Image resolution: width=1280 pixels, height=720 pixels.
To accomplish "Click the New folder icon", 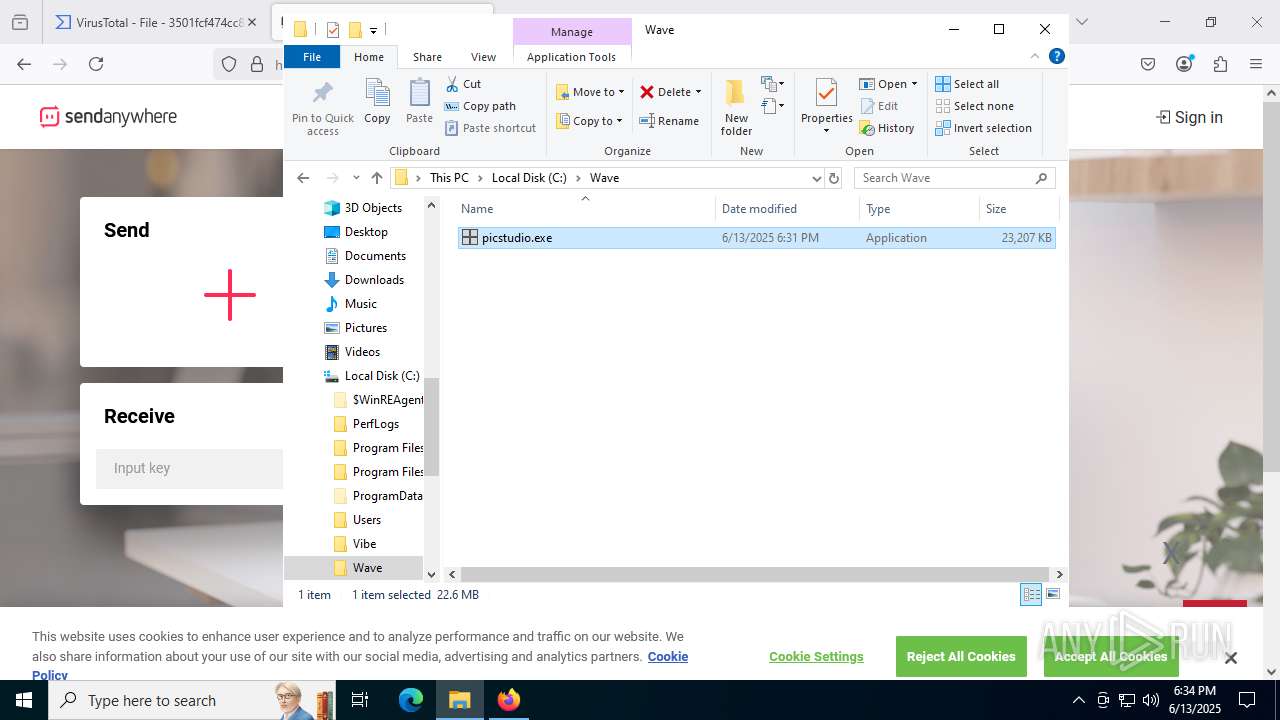I will (736, 93).
